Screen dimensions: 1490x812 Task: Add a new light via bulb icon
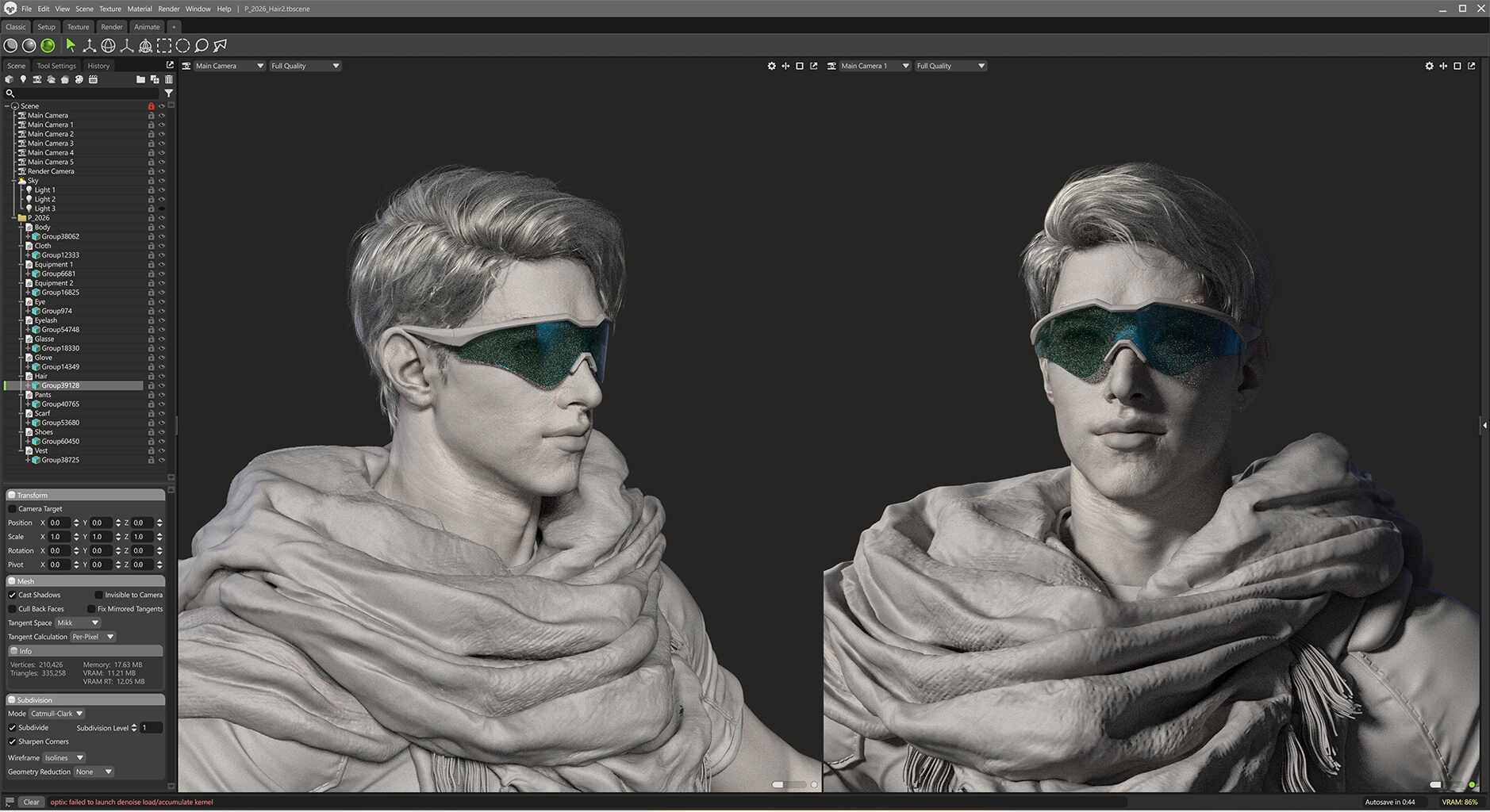[x=23, y=79]
